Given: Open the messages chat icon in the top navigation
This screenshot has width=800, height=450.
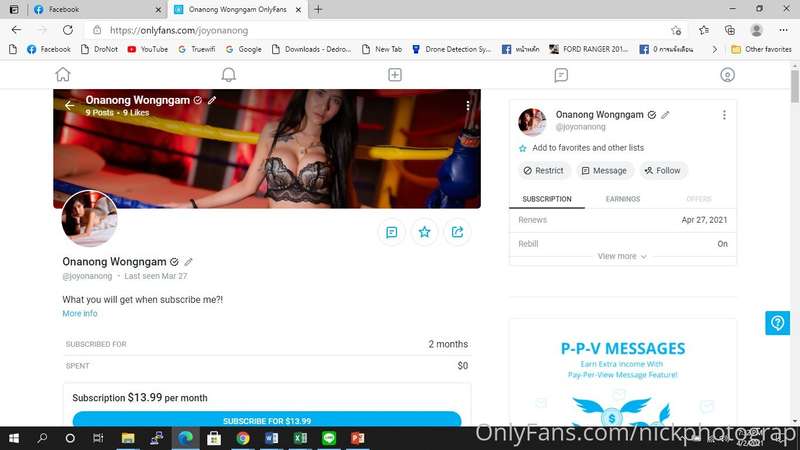Looking at the screenshot, I should pos(561,75).
